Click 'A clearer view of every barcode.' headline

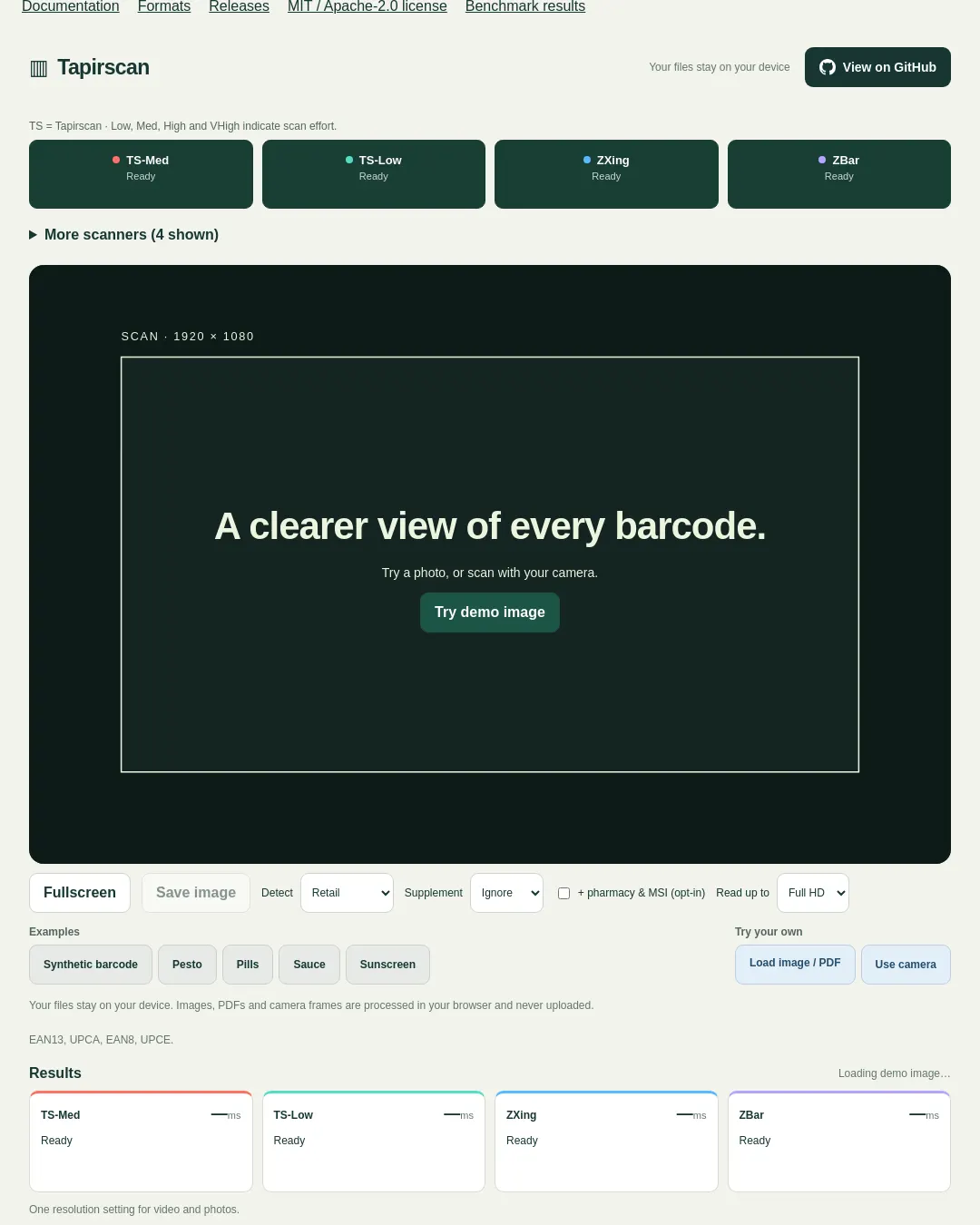490,526
